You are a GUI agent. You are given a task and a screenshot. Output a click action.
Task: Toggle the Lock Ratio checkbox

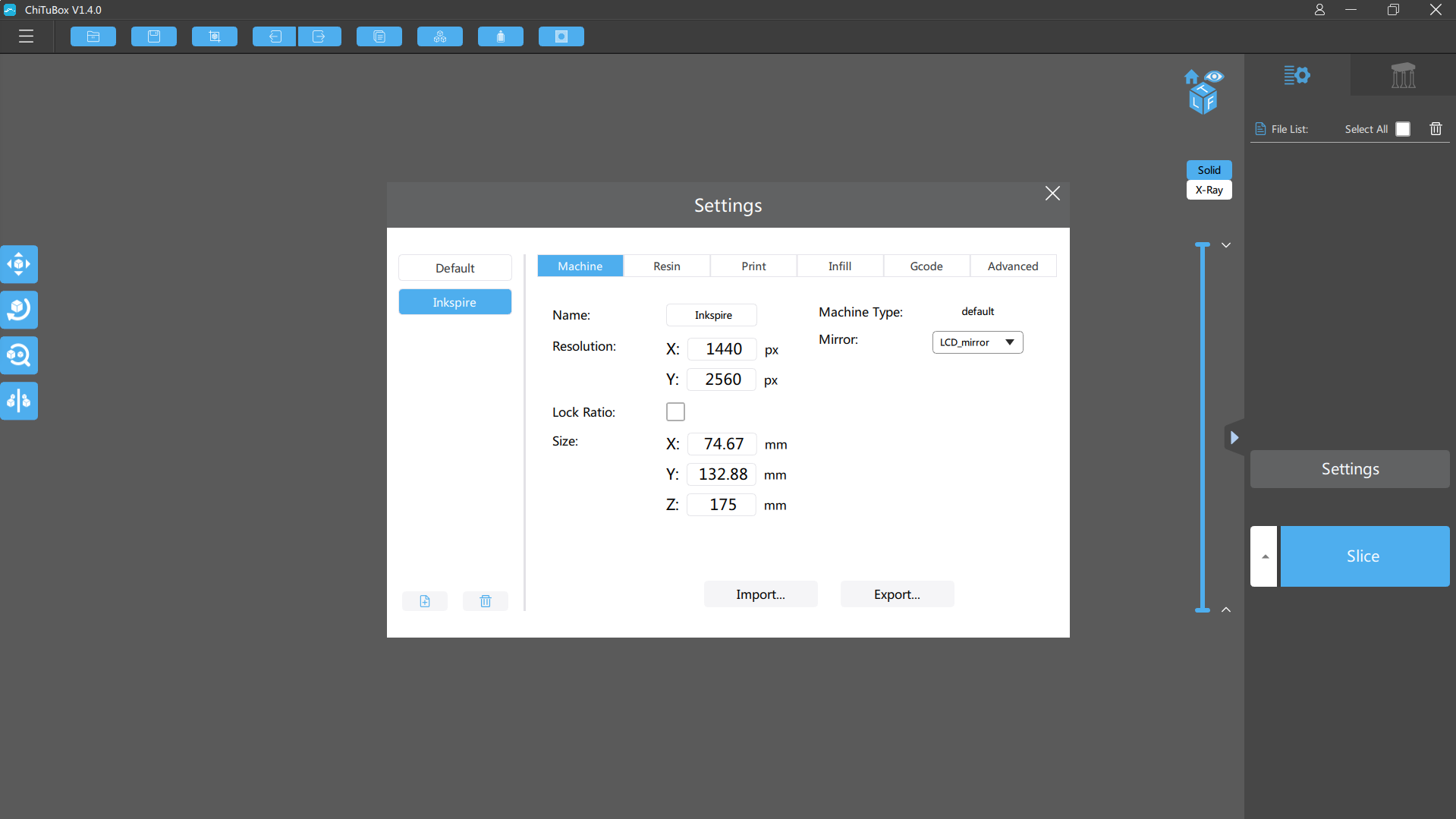point(675,411)
